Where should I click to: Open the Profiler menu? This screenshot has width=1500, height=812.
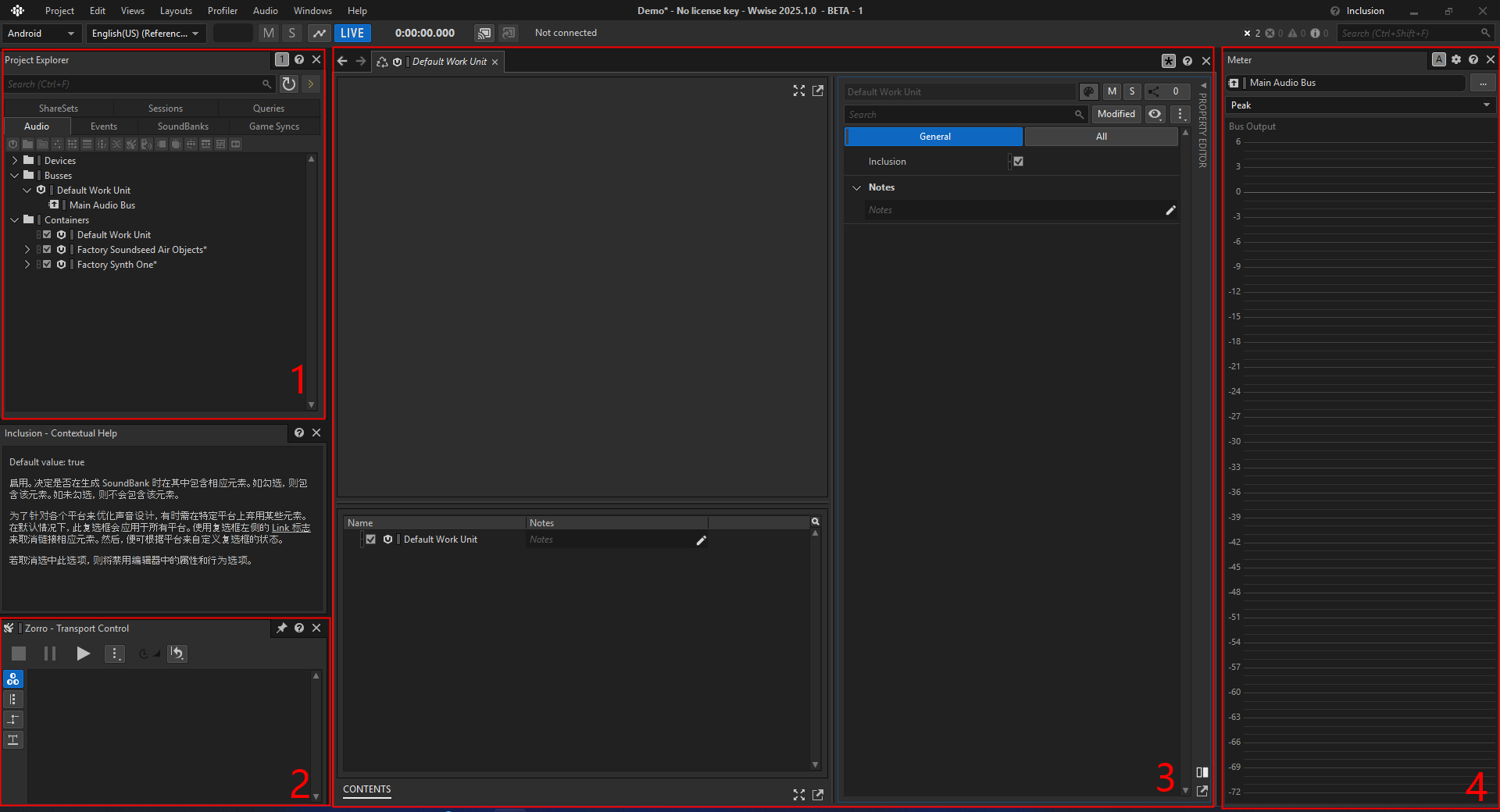tap(223, 10)
